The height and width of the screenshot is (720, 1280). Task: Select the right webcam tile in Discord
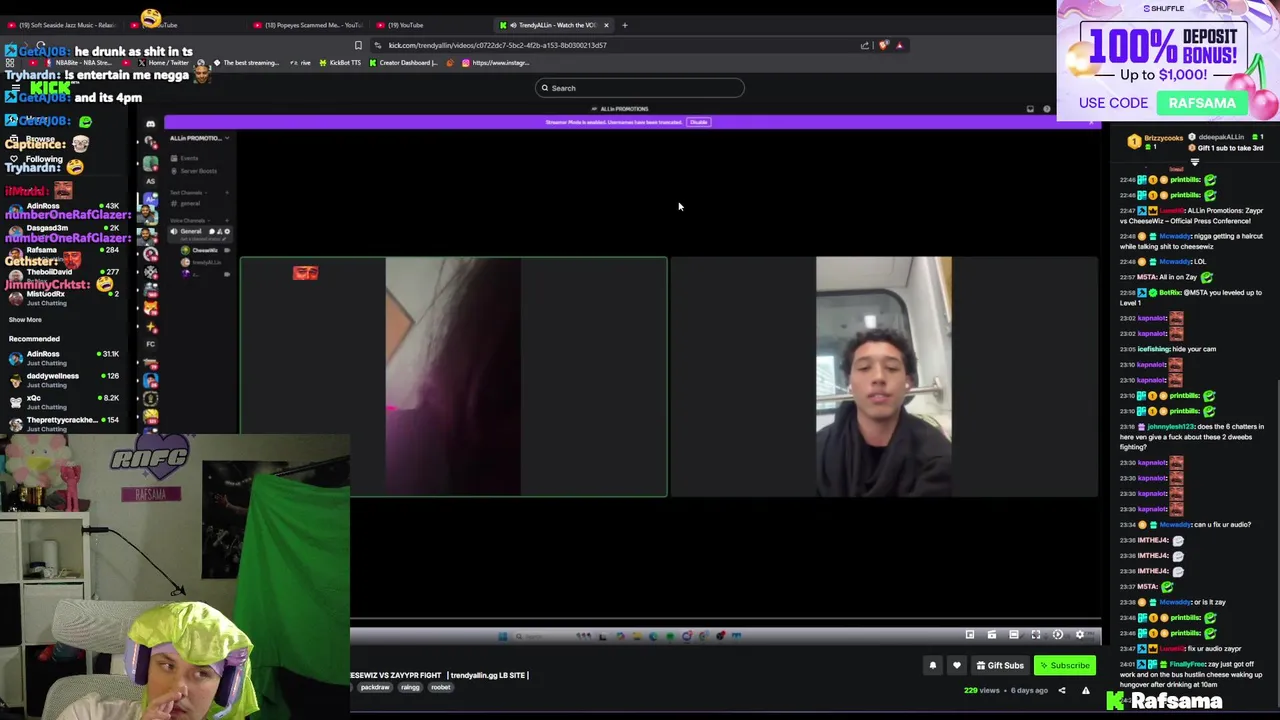click(884, 377)
